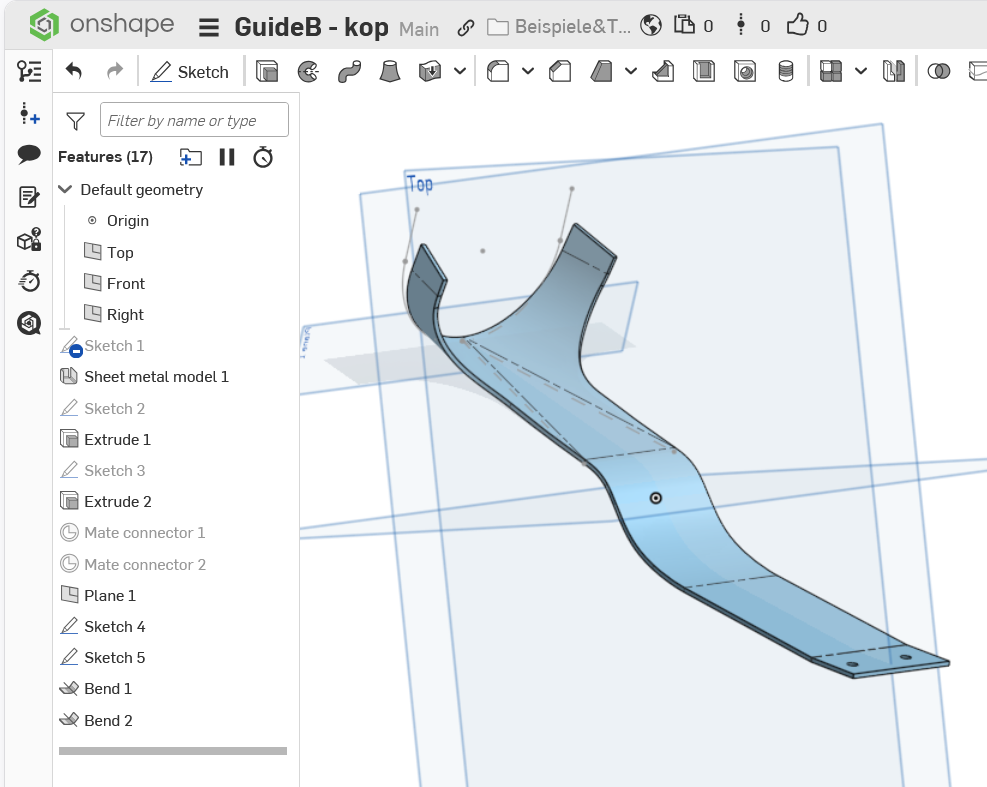The height and width of the screenshot is (787, 987).
Task: Select the Fillet tool
Action: (498, 71)
